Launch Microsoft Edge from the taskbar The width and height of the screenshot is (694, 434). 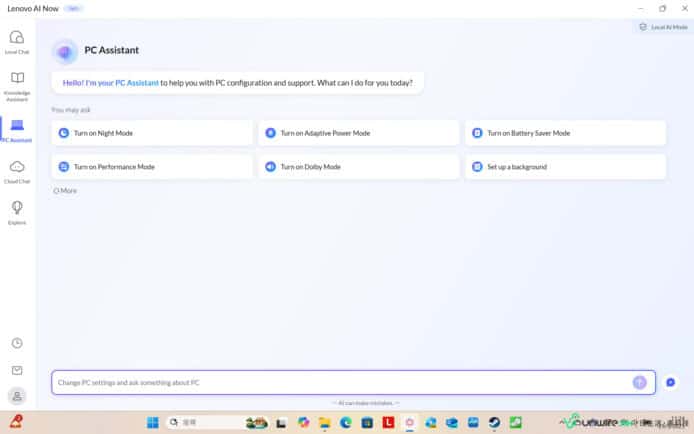pyautogui.click(x=346, y=422)
